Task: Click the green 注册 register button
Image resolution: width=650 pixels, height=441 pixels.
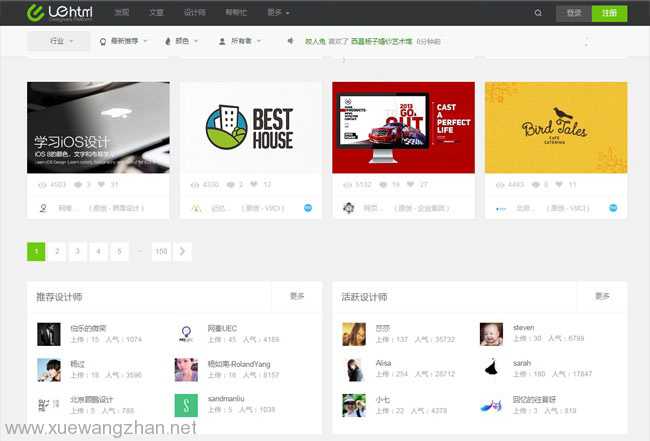Action: tap(609, 13)
